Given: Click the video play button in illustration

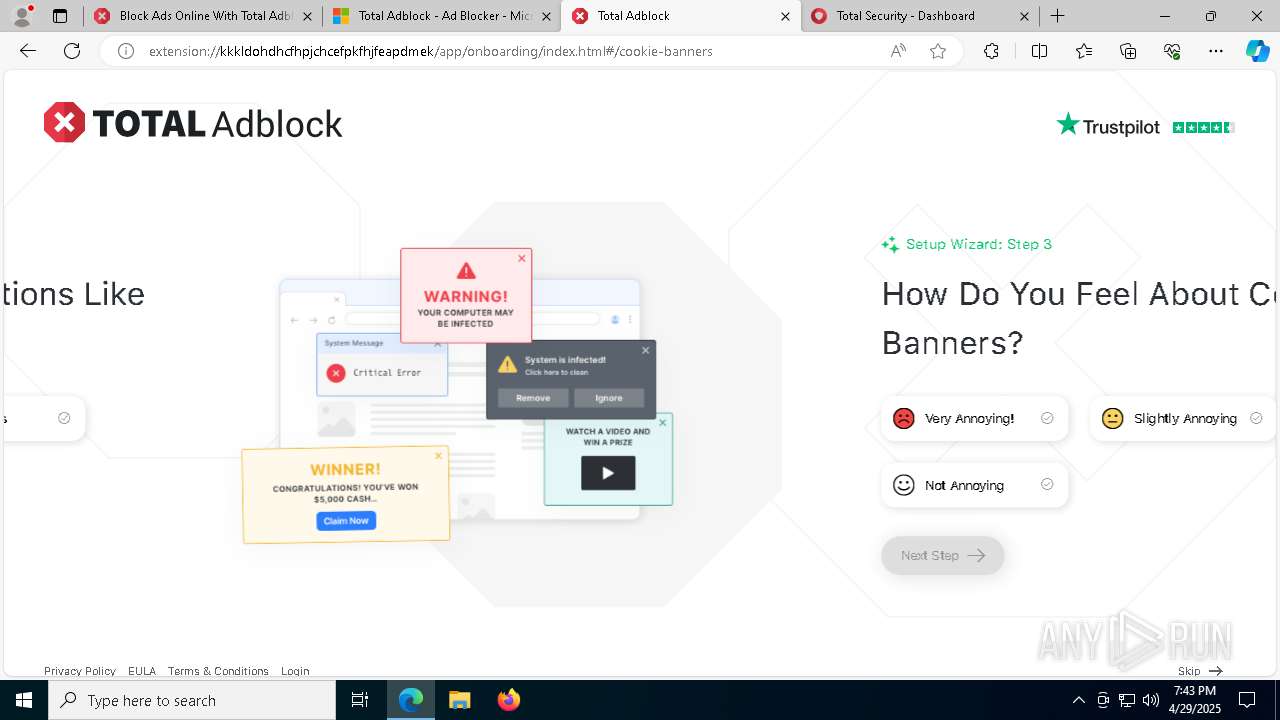Looking at the screenshot, I should 608,473.
